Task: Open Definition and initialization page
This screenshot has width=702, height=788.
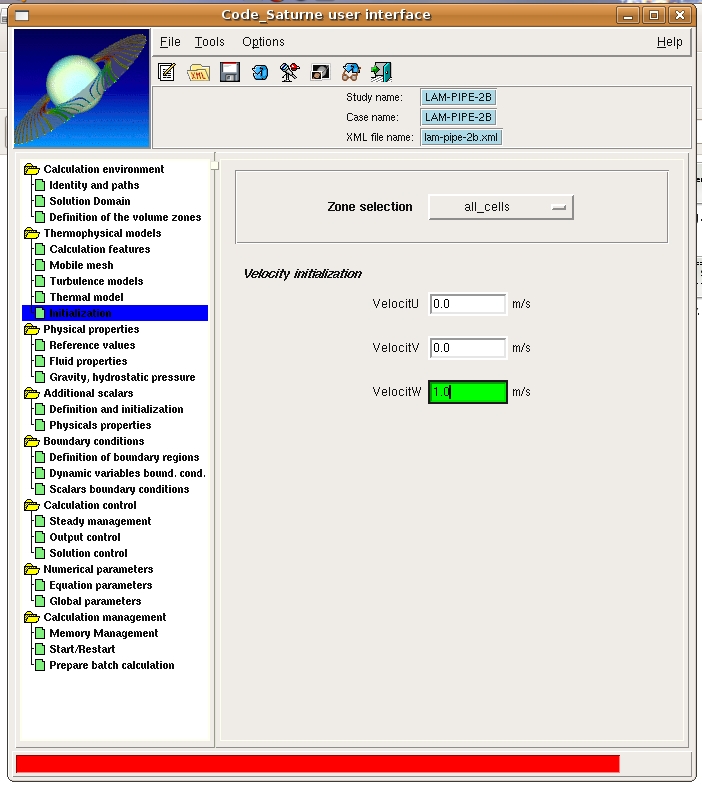Action: 116,410
